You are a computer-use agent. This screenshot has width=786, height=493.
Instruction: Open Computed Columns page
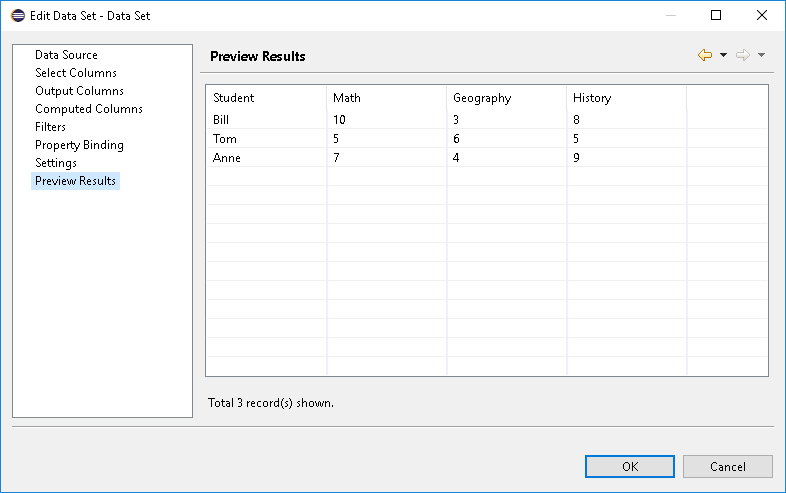(x=89, y=109)
